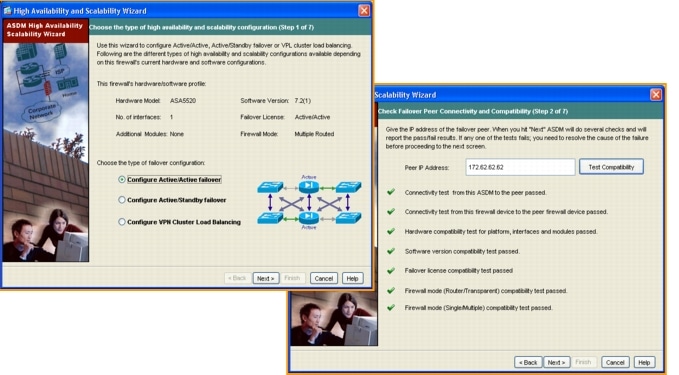Click bottom-right switch icon in failover diagram
The height and width of the screenshot is (375, 679).
click(348, 218)
